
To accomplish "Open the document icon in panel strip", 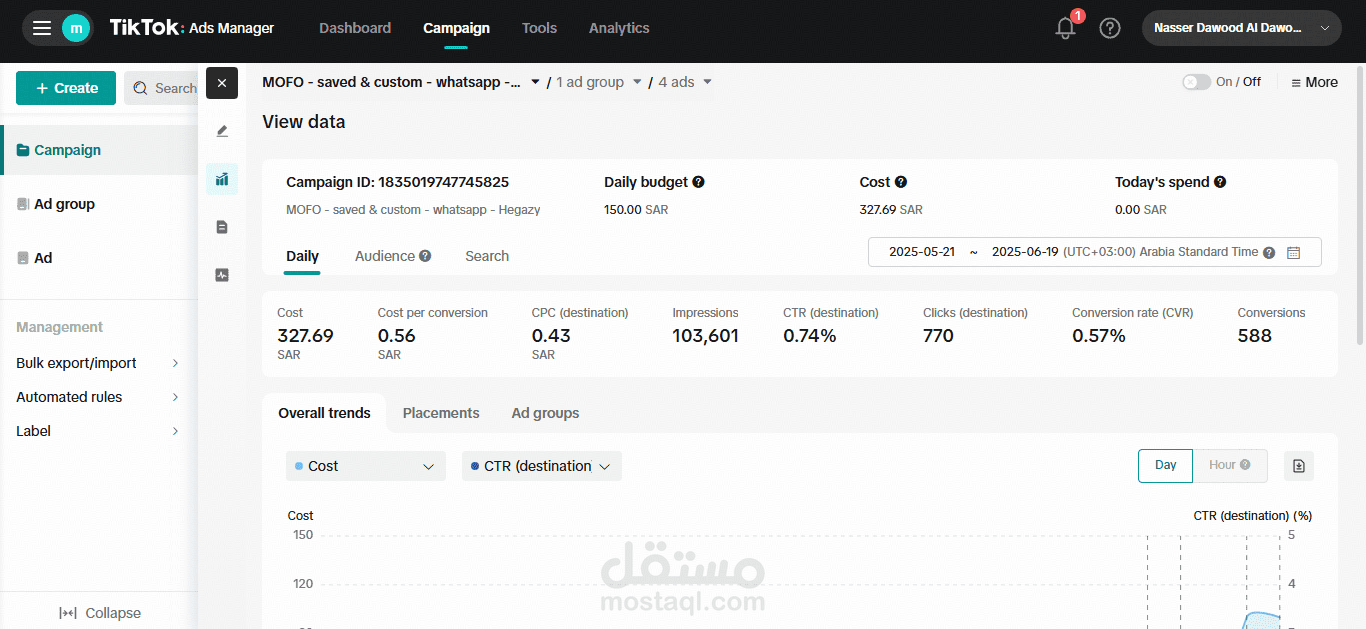I will click(222, 227).
